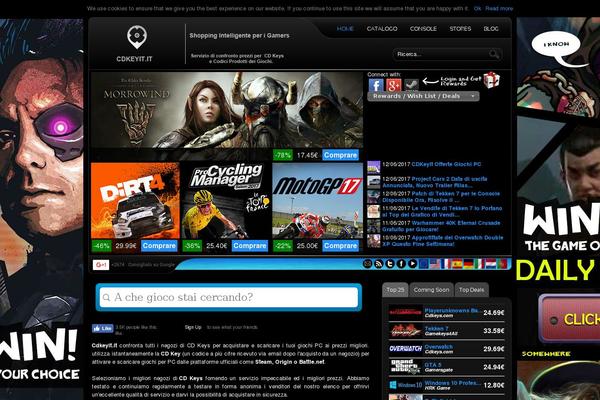This screenshot has width=600, height=400.
Task: Connect with the Google+ login icon
Action: click(x=393, y=85)
